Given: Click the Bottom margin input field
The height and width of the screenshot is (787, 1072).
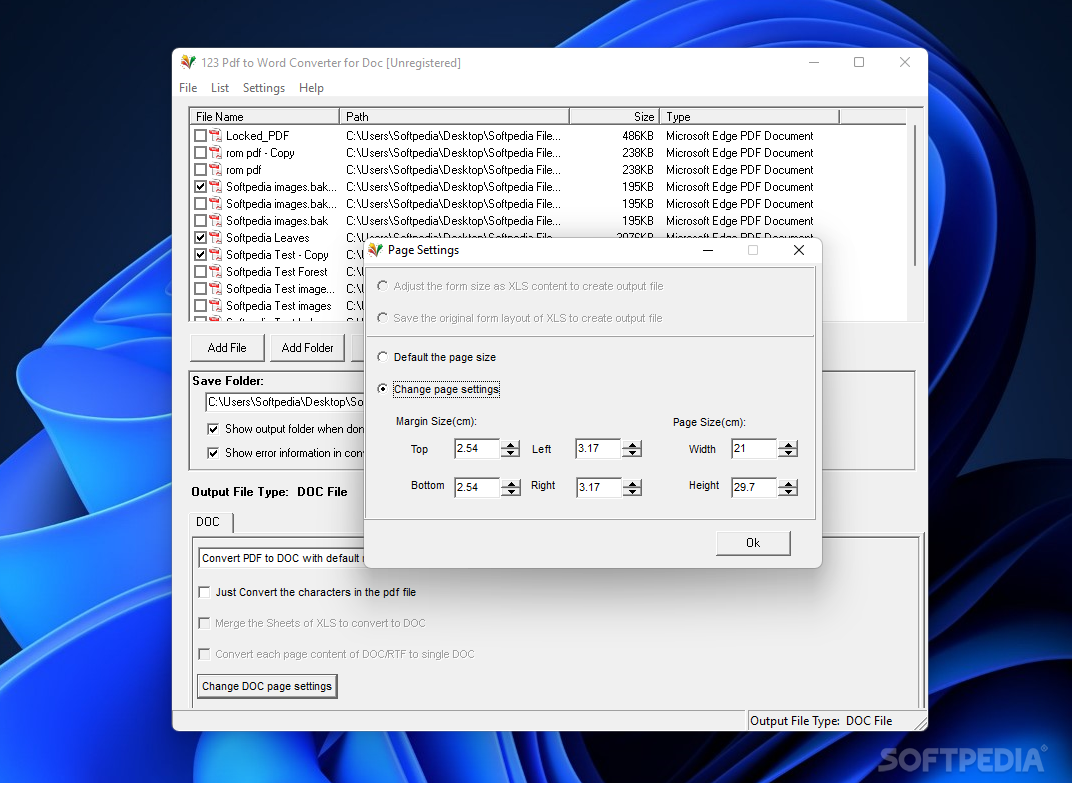Looking at the screenshot, I should pos(477,488).
